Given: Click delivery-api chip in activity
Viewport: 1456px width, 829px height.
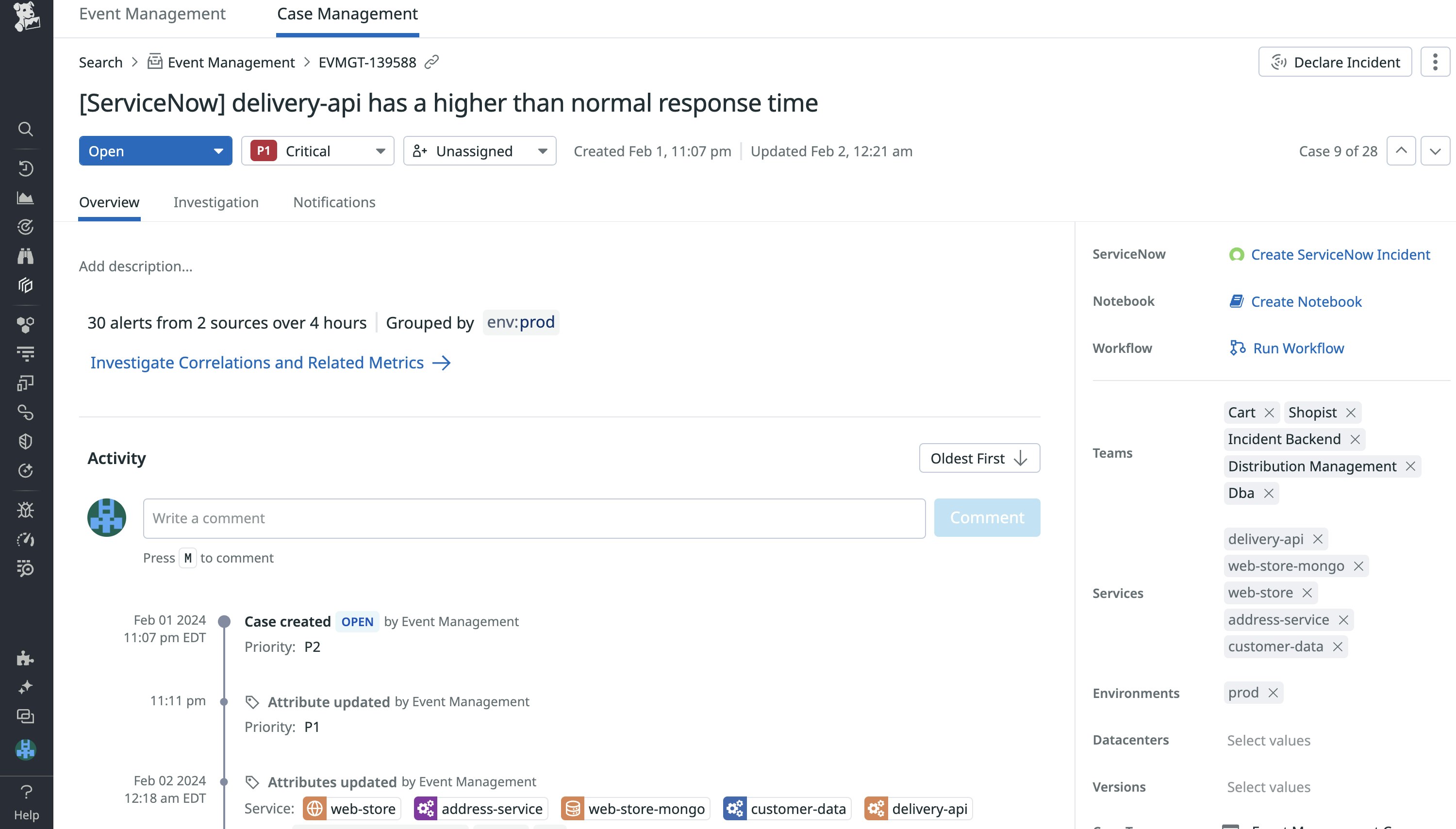Looking at the screenshot, I should pos(918,809).
